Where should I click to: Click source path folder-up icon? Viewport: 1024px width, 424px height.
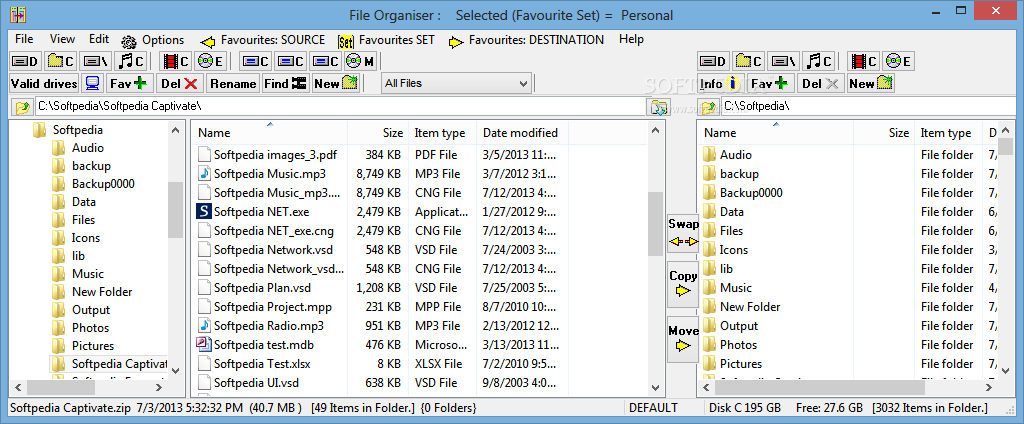pos(22,106)
